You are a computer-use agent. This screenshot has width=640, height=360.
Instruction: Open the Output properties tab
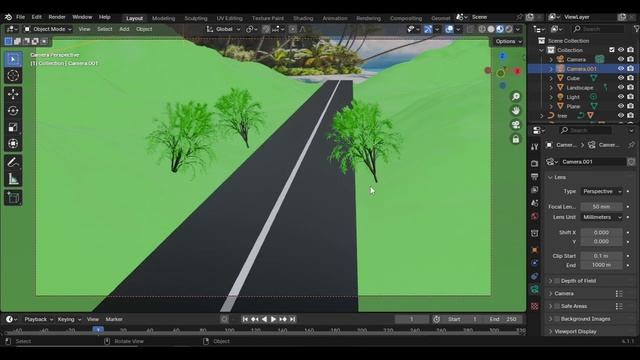(x=535, y=176)
